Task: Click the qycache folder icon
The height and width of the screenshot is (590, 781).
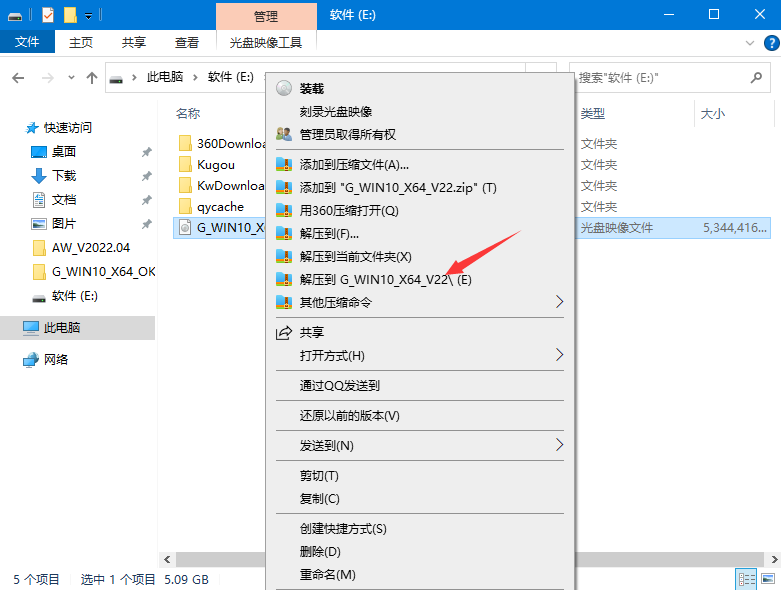Action: 185,206
